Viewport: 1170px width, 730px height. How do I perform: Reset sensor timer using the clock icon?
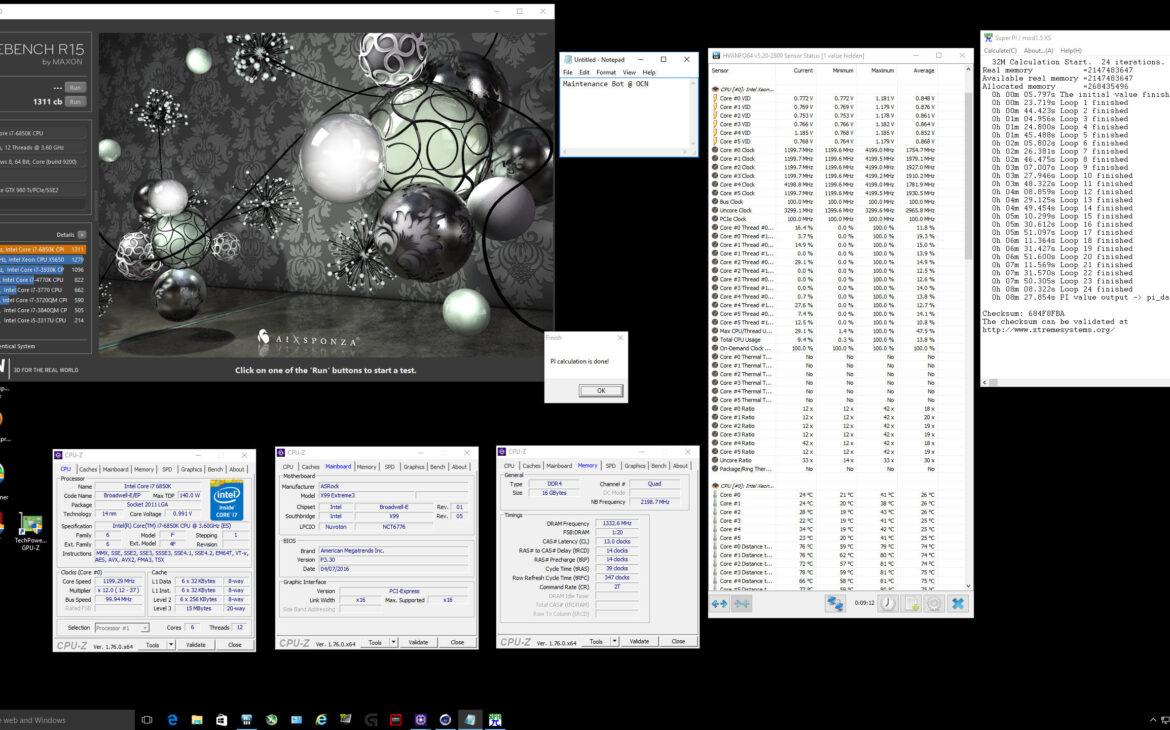pyautogui.click(x=887, y=604)
